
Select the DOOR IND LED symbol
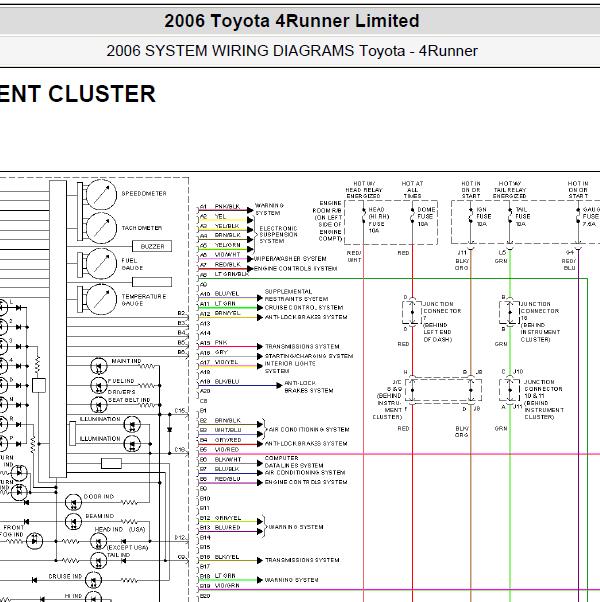coord(73,502)
